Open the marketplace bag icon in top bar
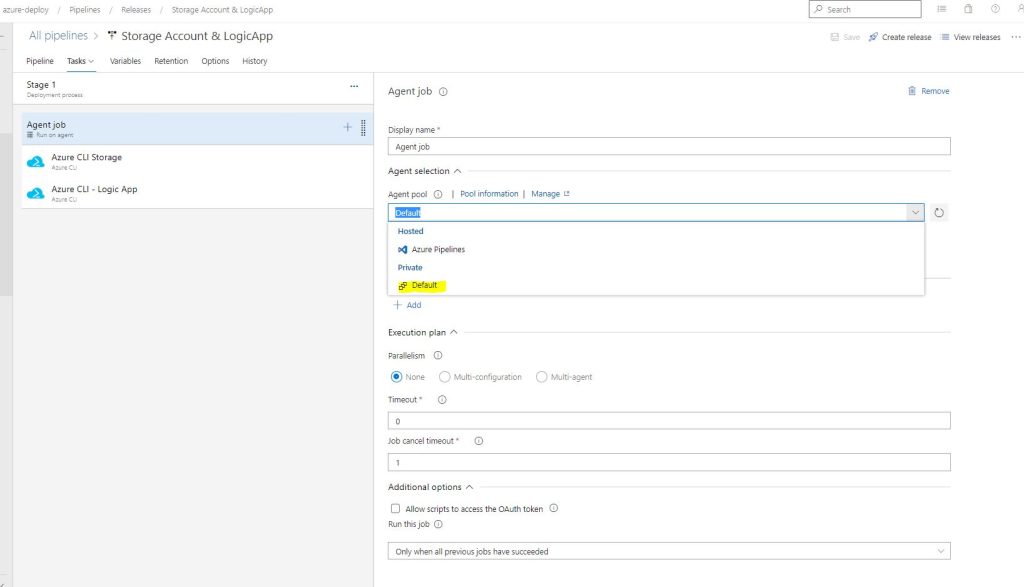This screenshot has width=1024, height=587. tap(968, 9)
